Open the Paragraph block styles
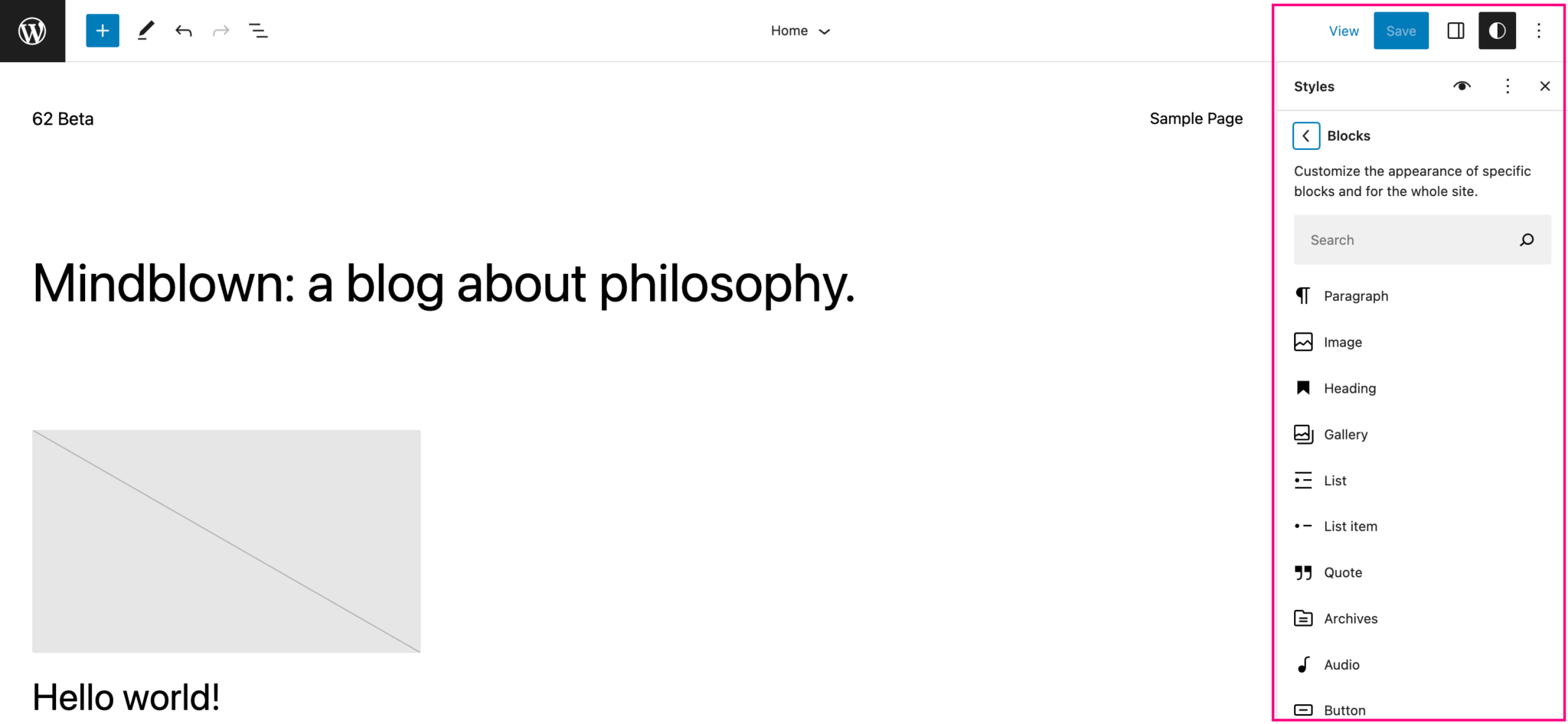Viewport: 1568px width, 724px height. [x=1356, y=296]
